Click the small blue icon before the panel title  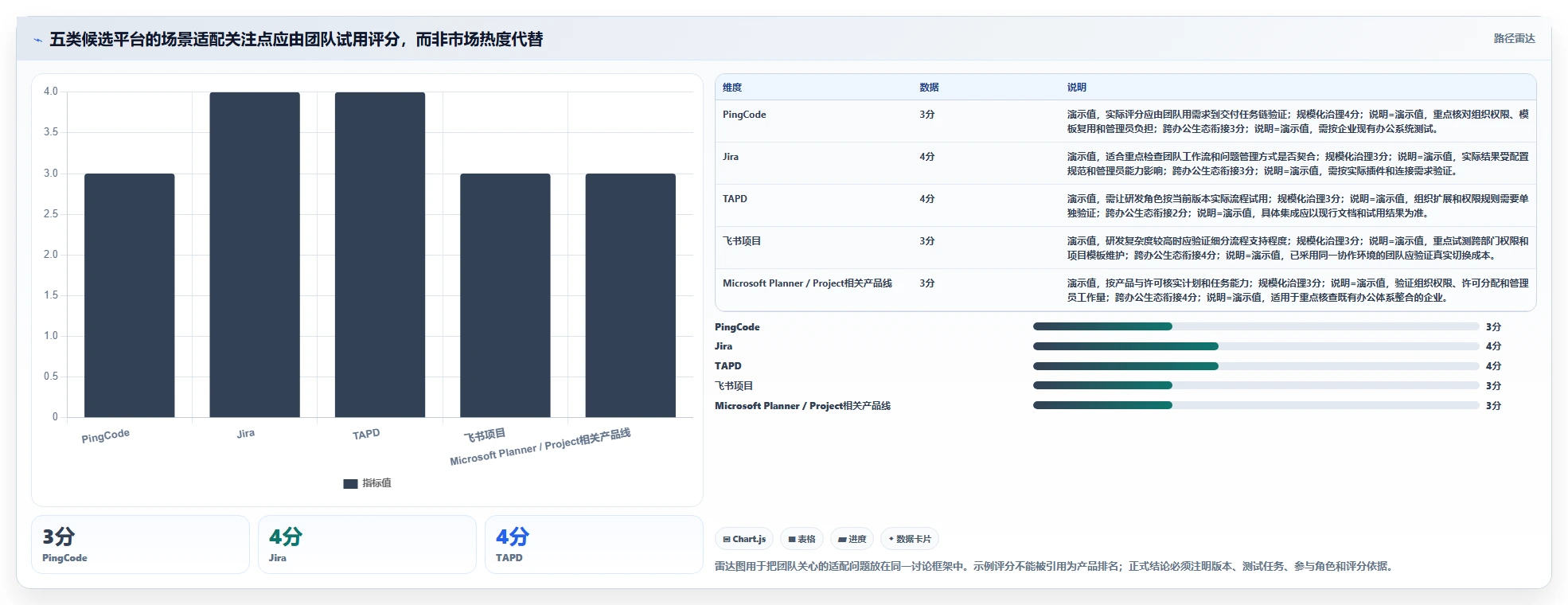(37, 40)
